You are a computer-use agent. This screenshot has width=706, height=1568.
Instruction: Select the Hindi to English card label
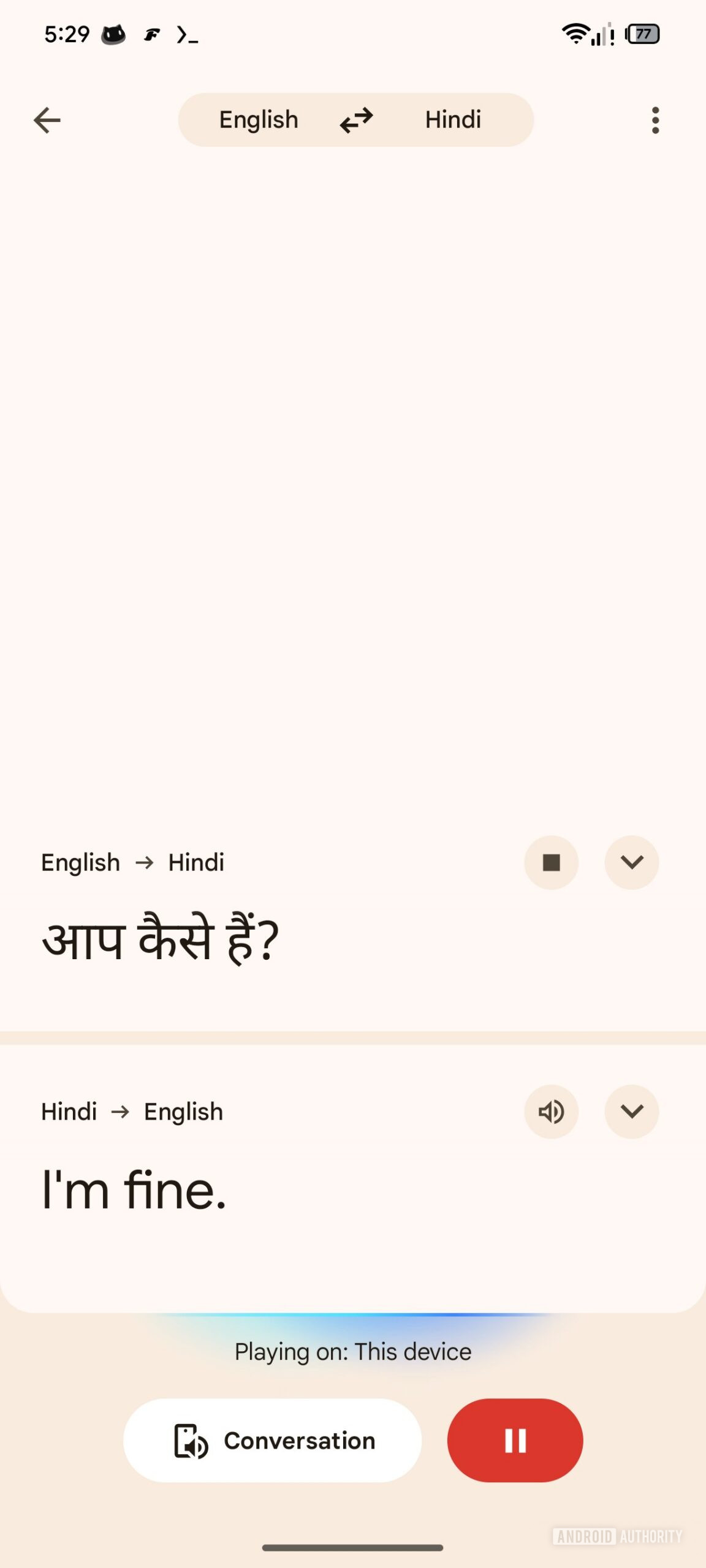tap(131, 1112)
